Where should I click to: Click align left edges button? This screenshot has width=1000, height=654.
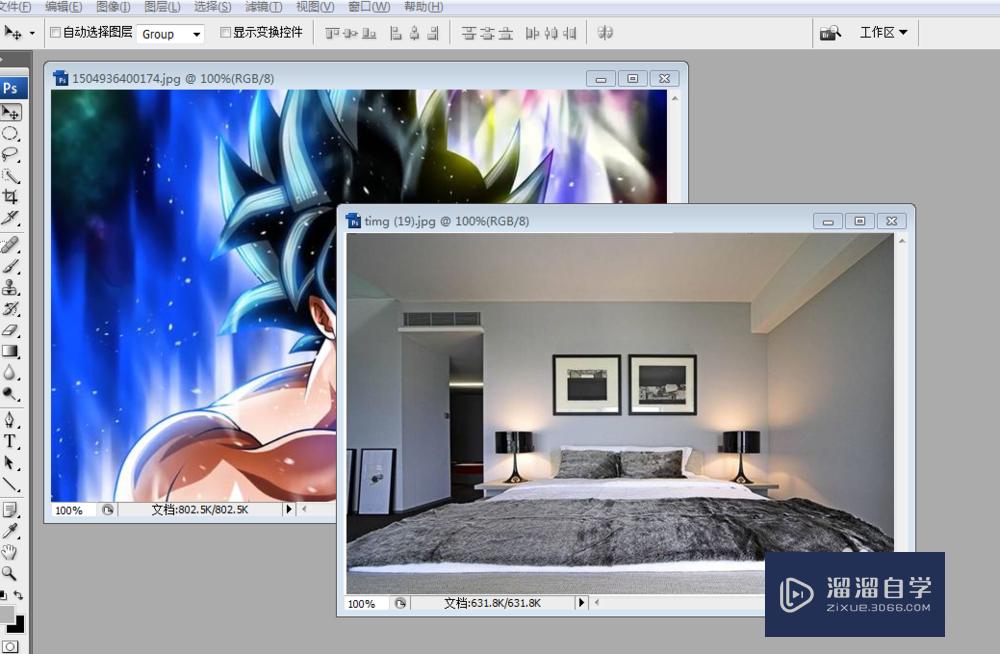[x=396, y=33]
